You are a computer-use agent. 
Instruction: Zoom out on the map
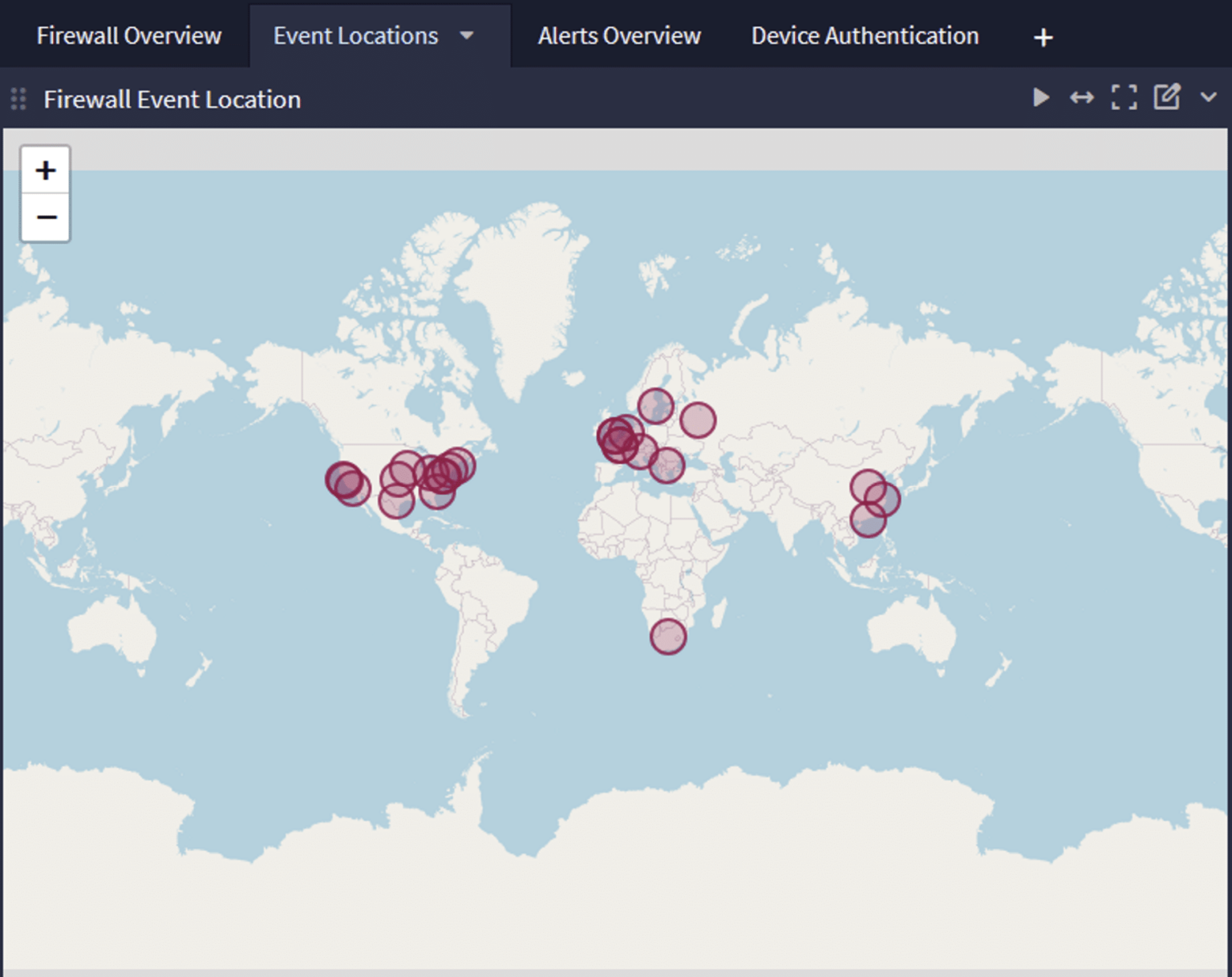(46, 217)
